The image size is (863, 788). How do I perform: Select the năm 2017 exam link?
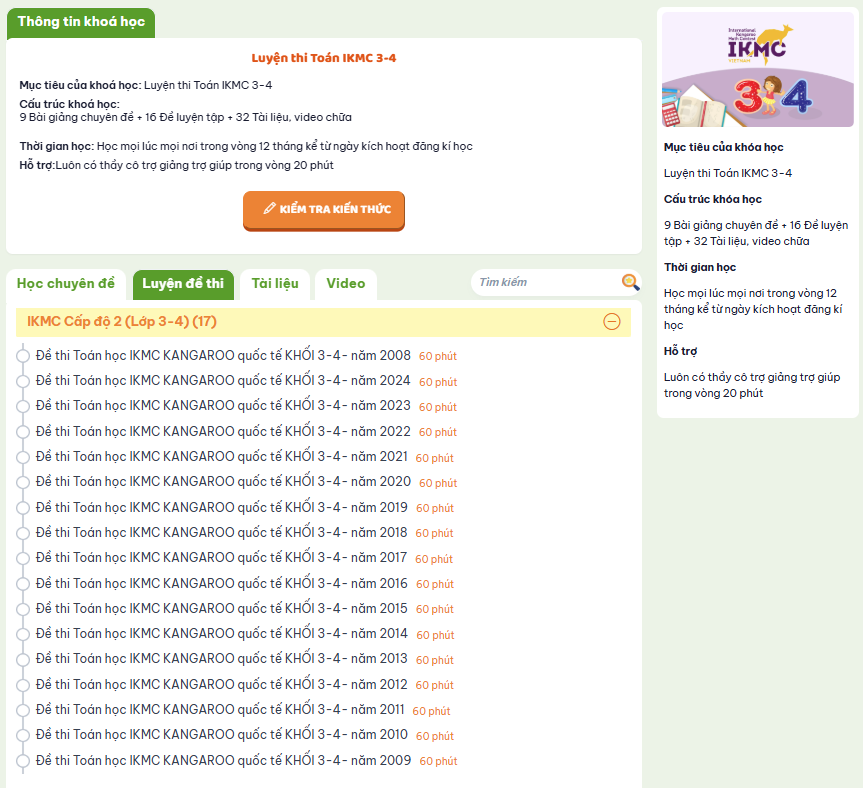tap(221, 558)
